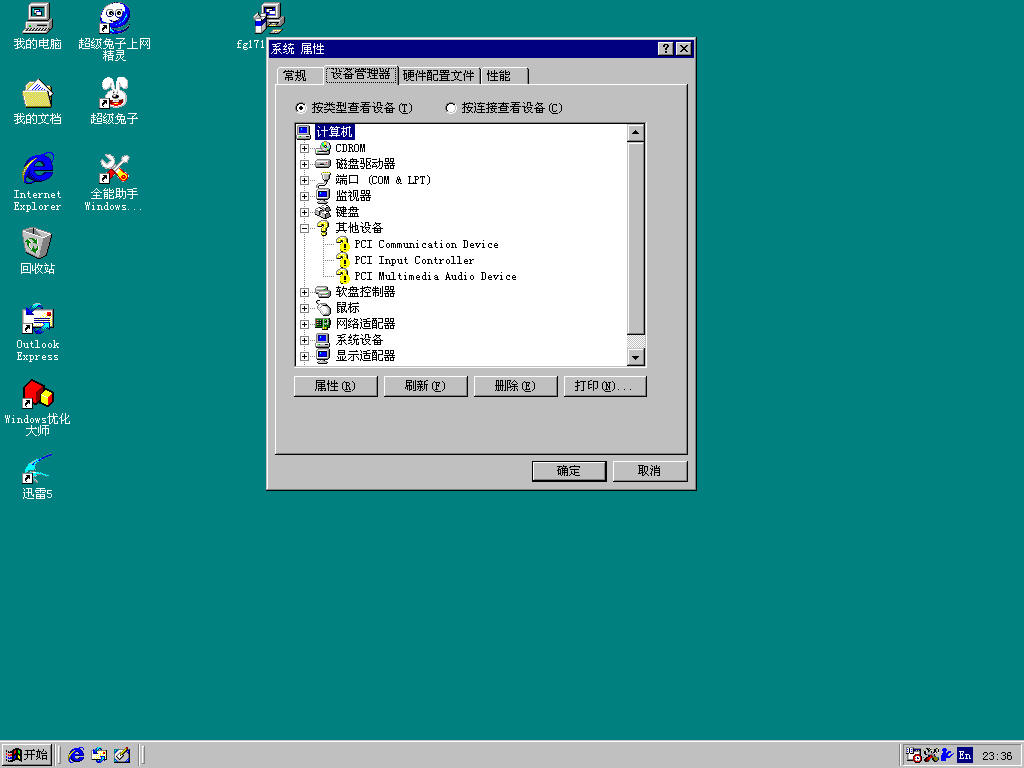
Task: Select the 网络适配器 label in the tree
Action: point(365,324)
